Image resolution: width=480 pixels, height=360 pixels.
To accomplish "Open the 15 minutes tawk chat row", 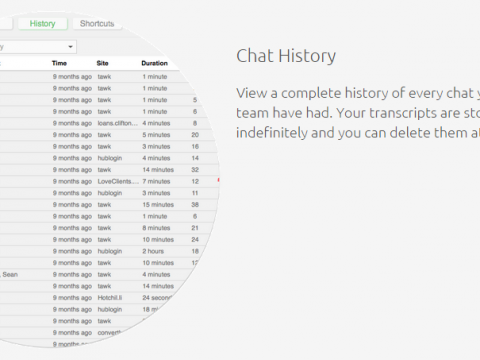I will point(107,205).
